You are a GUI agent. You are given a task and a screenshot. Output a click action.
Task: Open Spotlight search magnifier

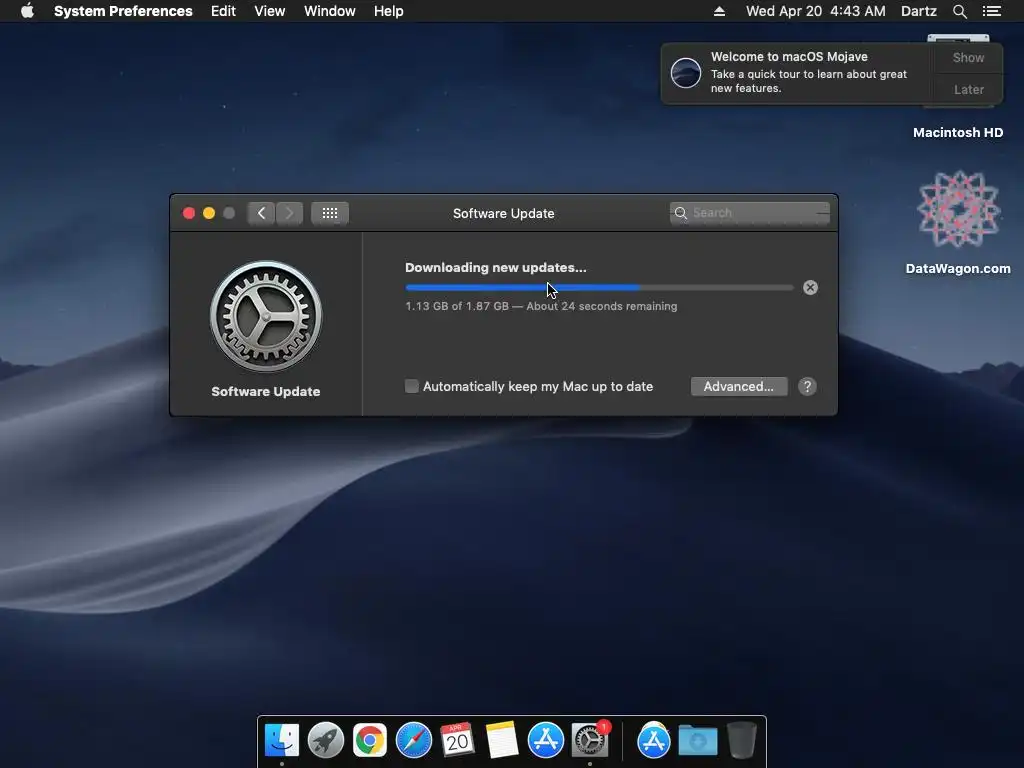tap(959, 11)
